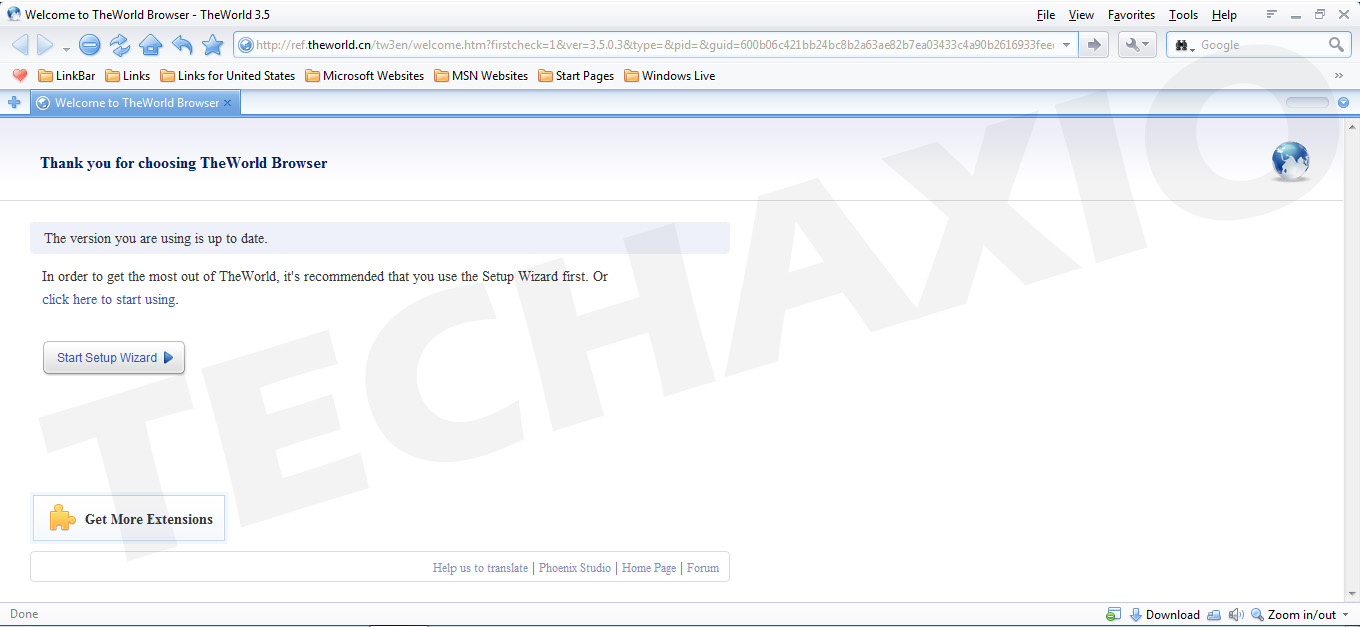Open the tab list round dropdown button
1360x627 pixels.
(x=1344, y=102)
